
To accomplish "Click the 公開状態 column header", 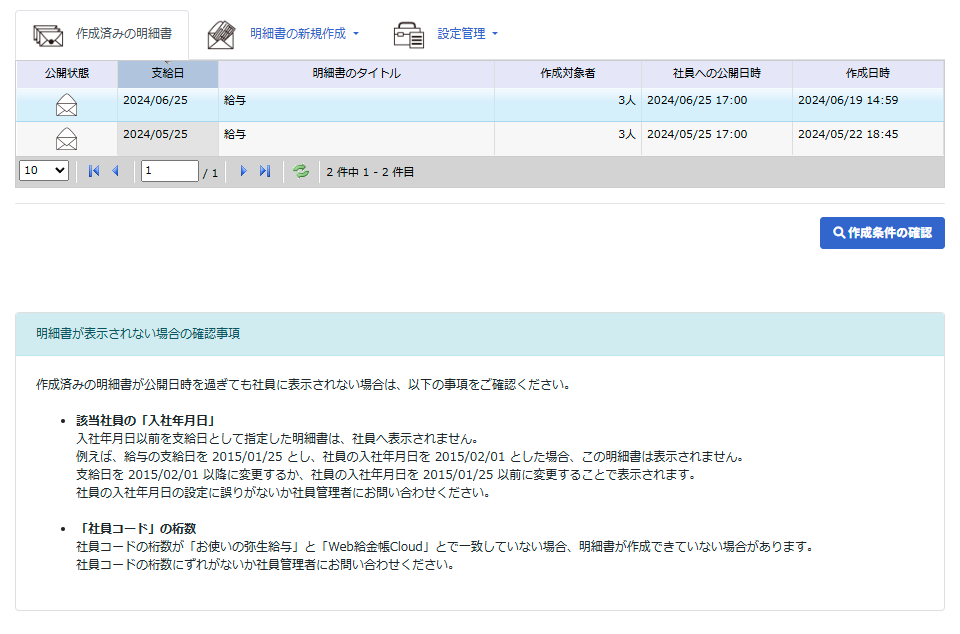I will tap(66, 74).
